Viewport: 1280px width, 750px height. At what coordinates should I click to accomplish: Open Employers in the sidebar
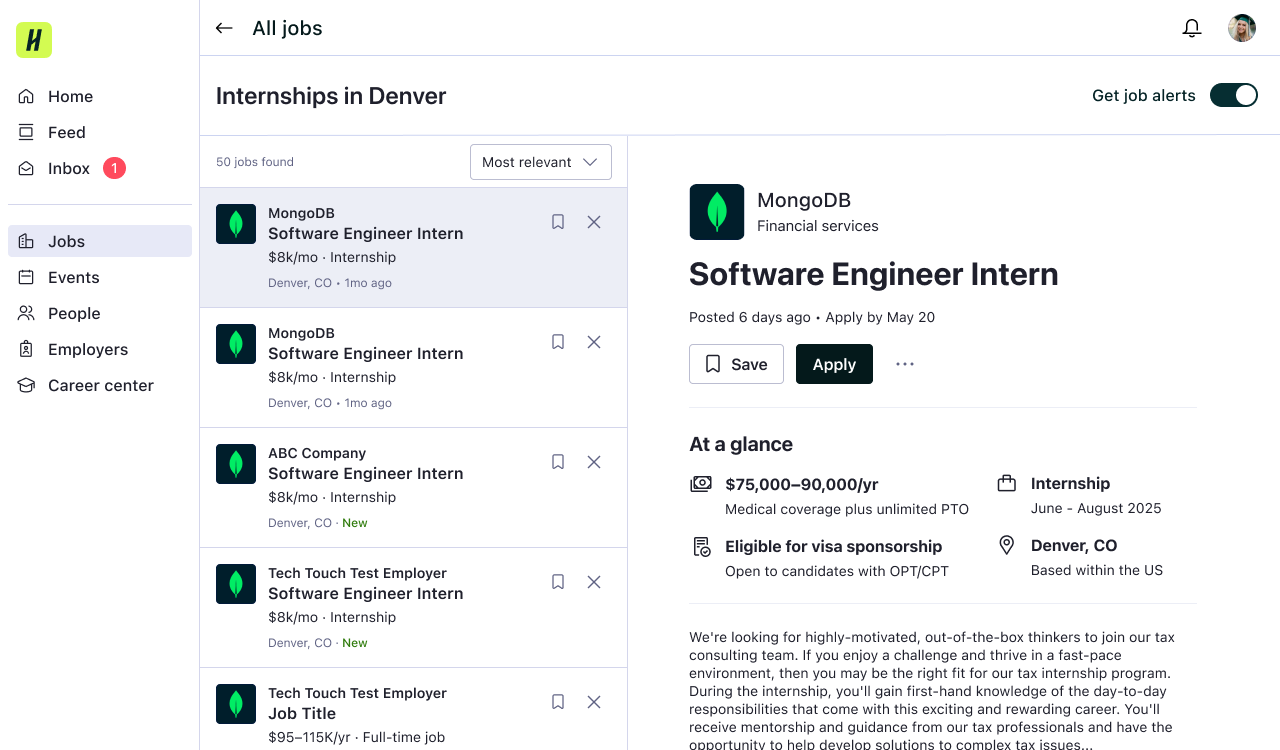pyautogui.click(x=100, y=349)
